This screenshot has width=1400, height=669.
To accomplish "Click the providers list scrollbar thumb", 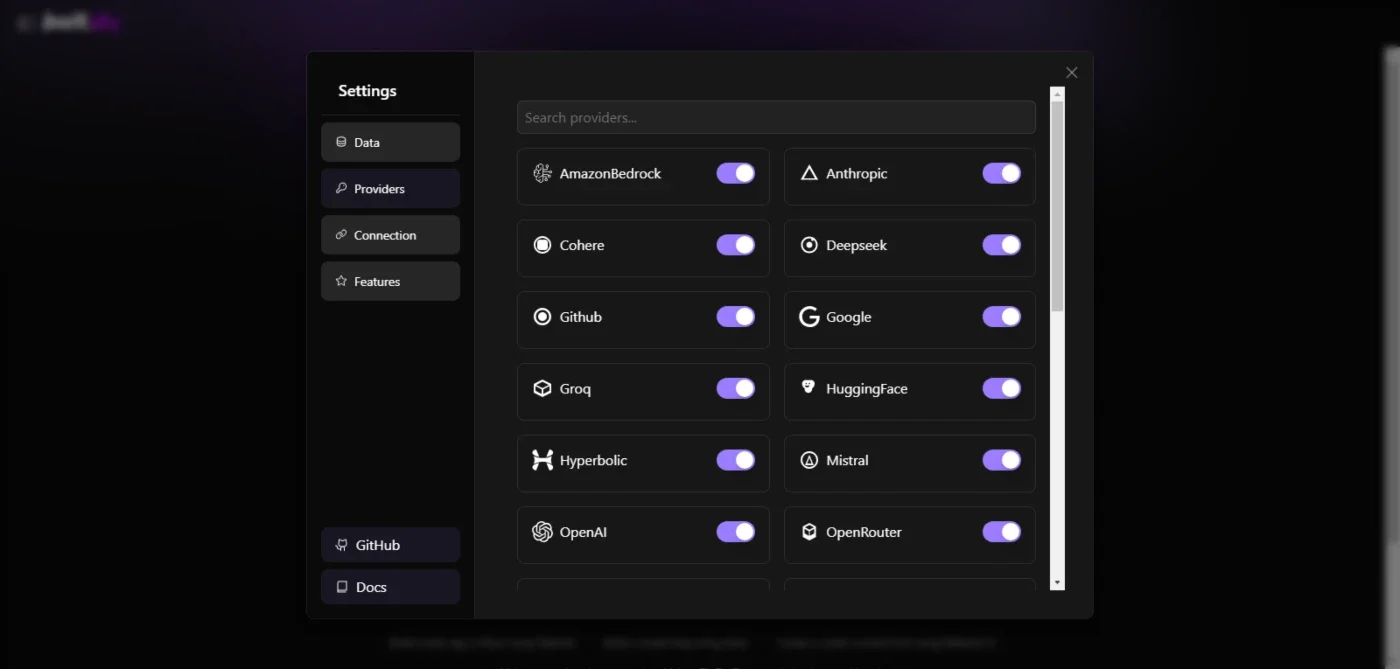I will tap(1057, 204).
